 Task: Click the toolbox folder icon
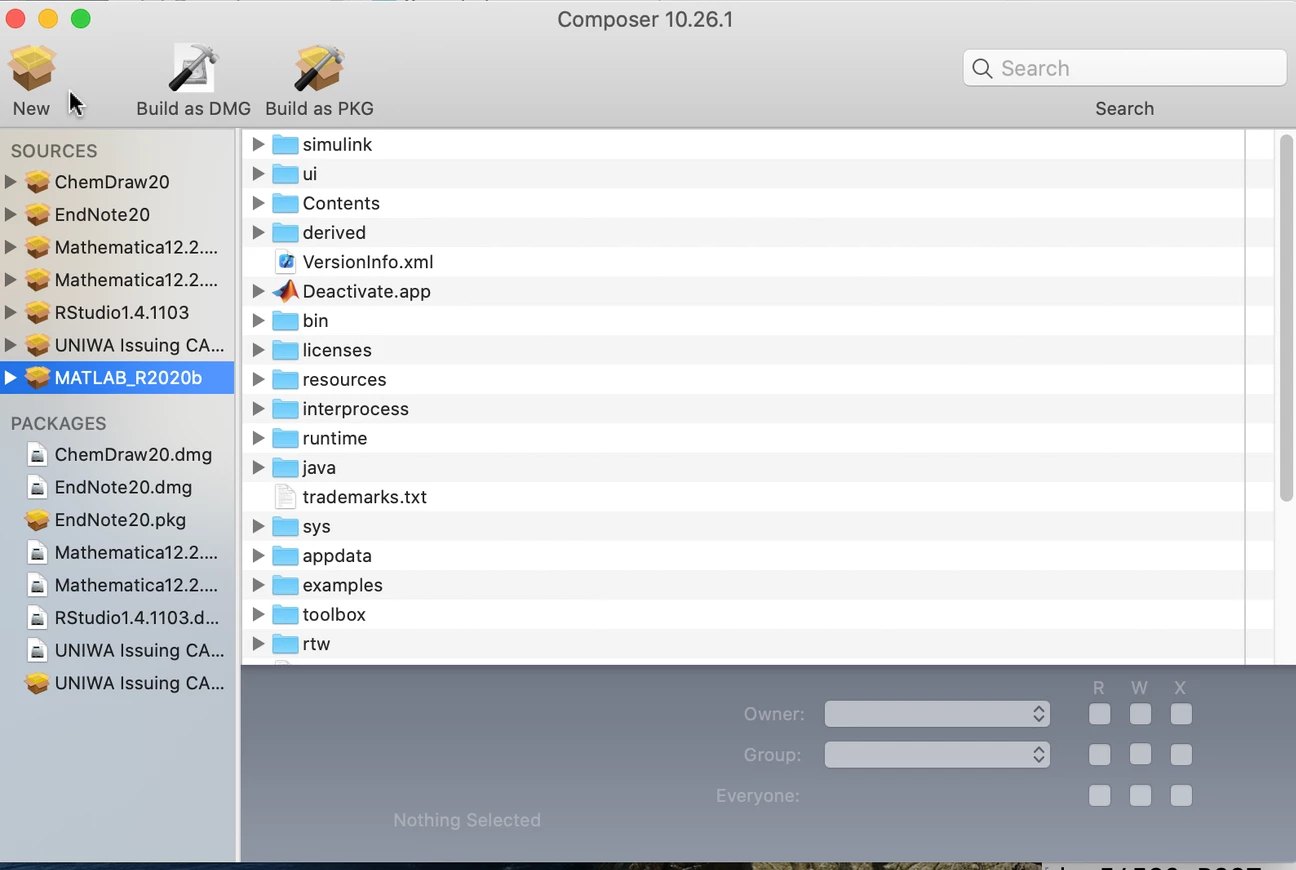coord(286,615)
